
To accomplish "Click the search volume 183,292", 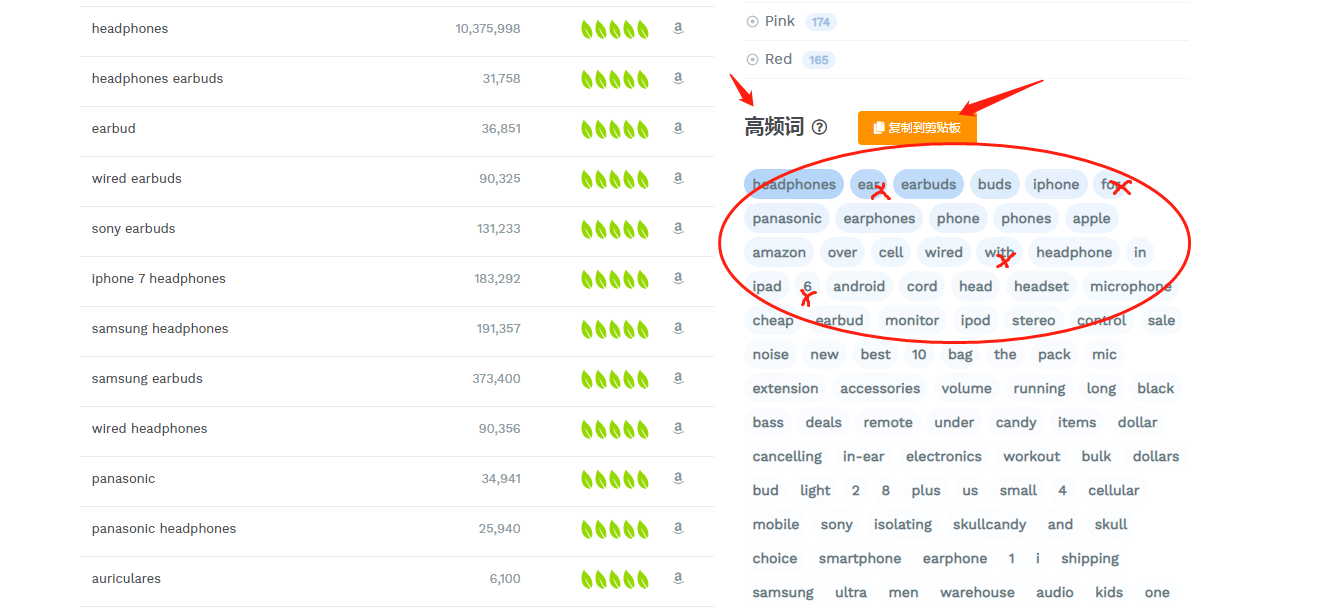I will click(497, 279).
